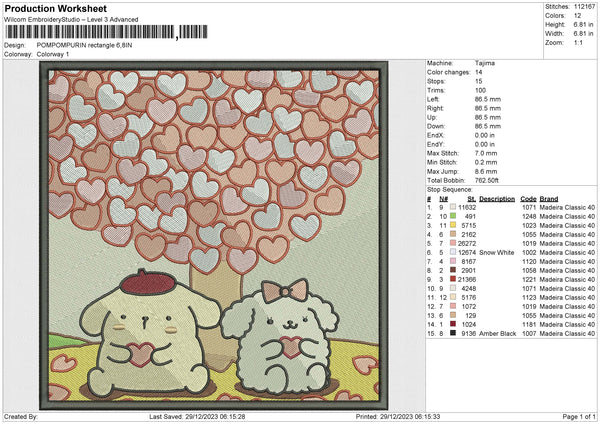600x424 pixels.
Task: Click the 'Created By:' footer label
Action: pos(21,416)
